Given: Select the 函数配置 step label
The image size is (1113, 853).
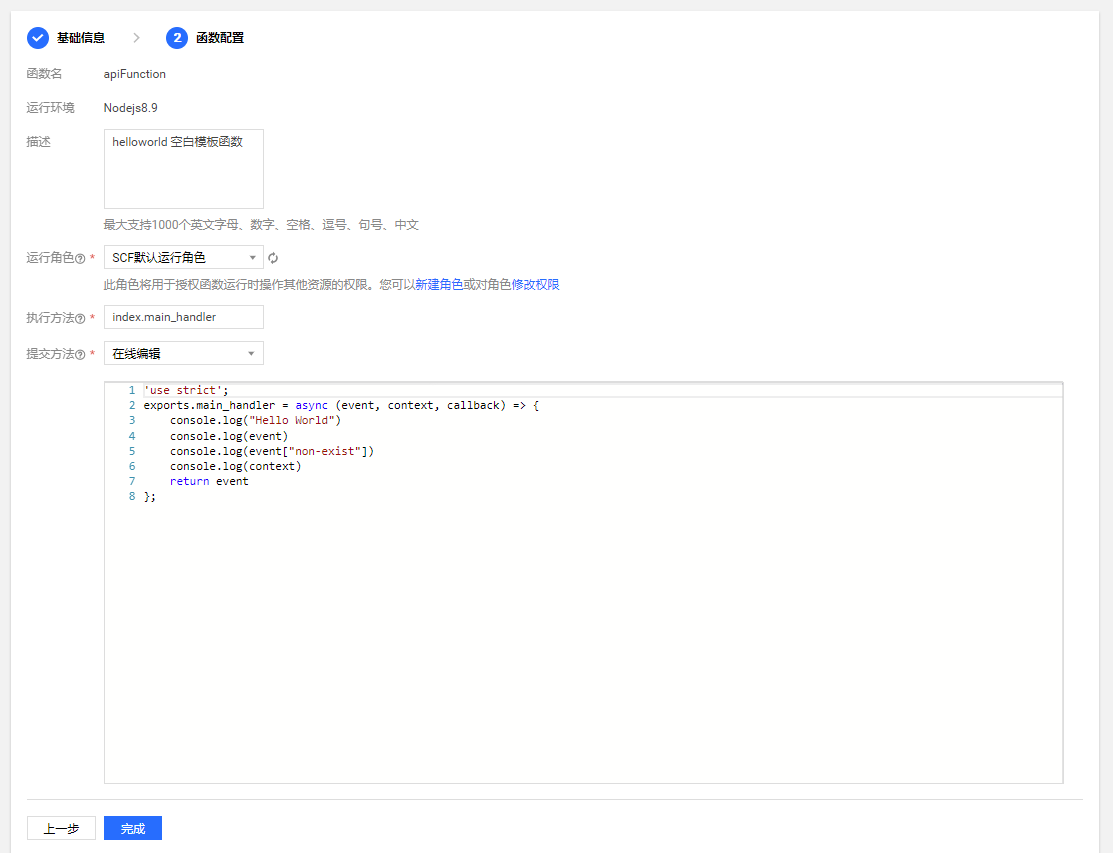Looking at the screenshot, I should (x=220, y=38).
